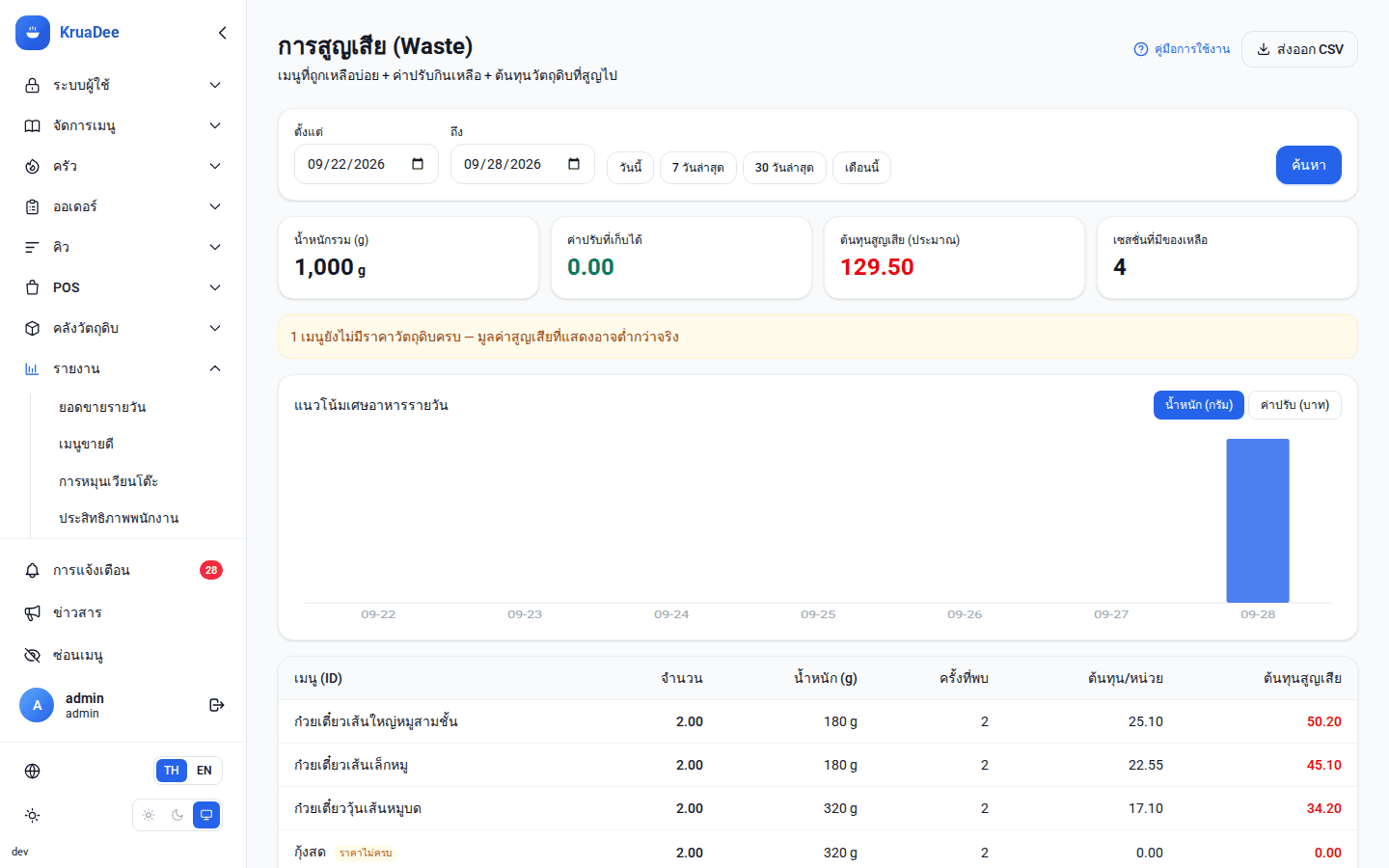Open the ประสิทธิภาพพนักงาน report
The width and height of the screenshot is (1389, 868).
pos(119,518)
